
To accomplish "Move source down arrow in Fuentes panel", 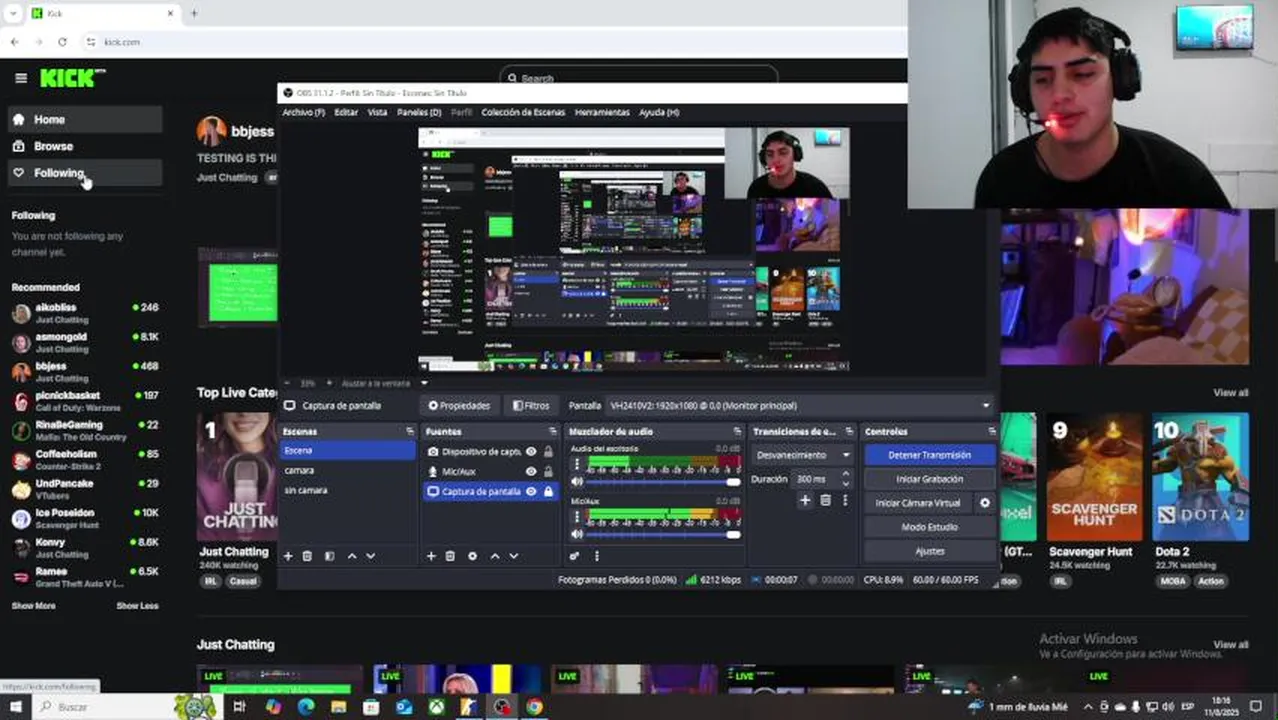I will tap(513, 556).
